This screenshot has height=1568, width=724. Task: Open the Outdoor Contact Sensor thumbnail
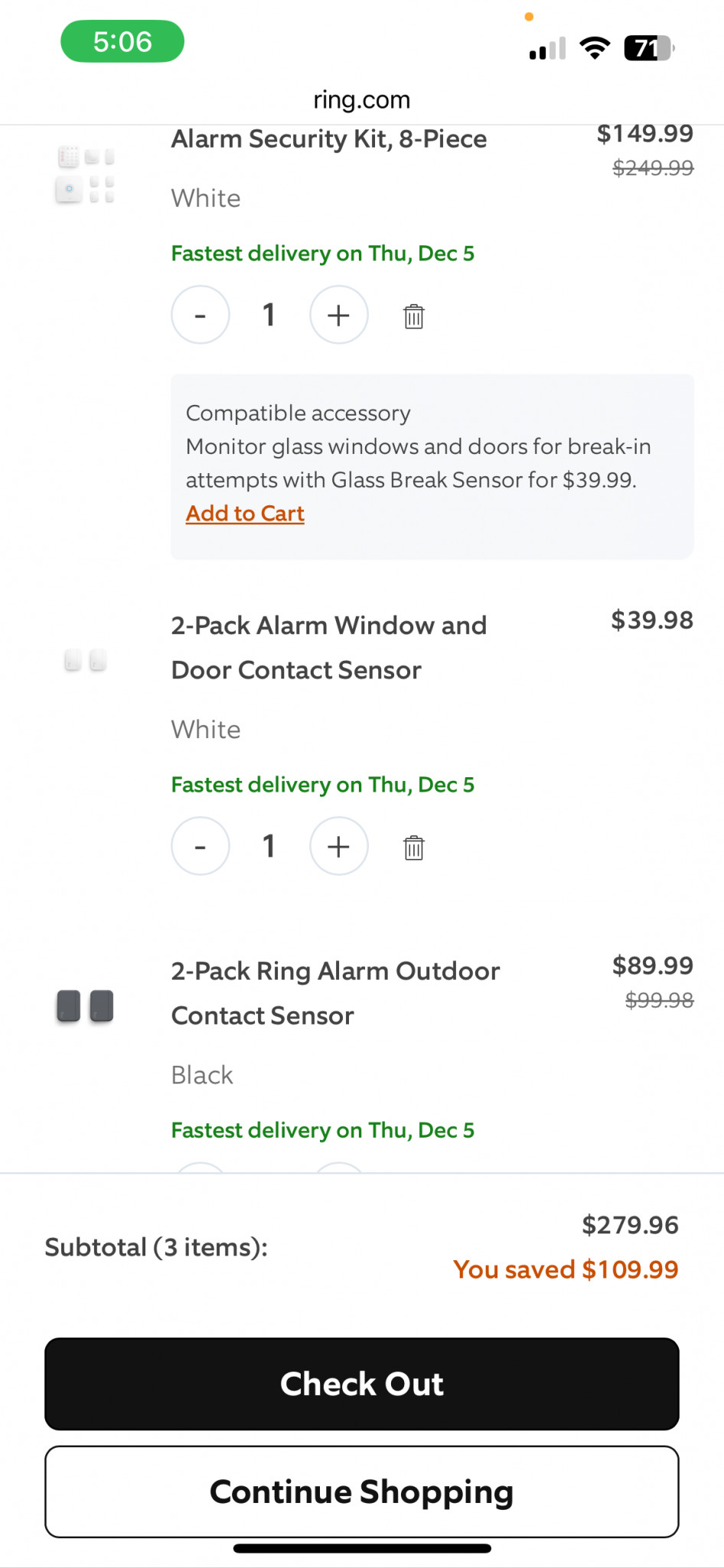86,1005
